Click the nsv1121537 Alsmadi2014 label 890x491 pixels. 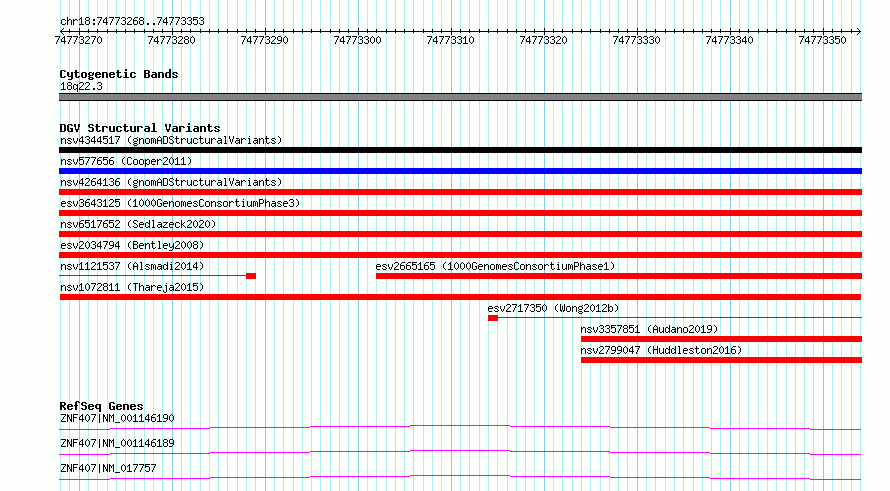pyautogui.click(x=132, y=266)
